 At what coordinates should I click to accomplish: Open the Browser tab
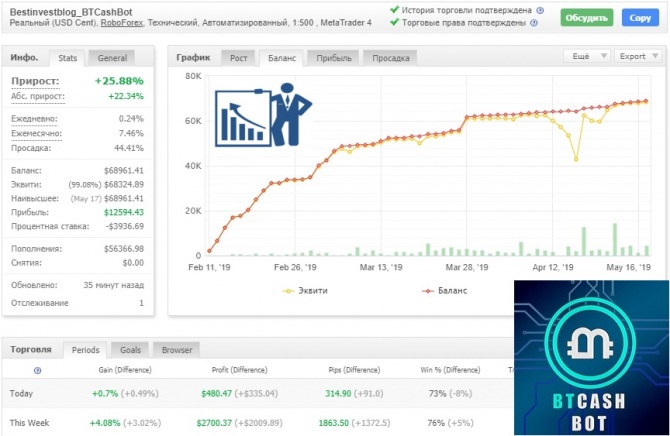click(x=177, y=350)
